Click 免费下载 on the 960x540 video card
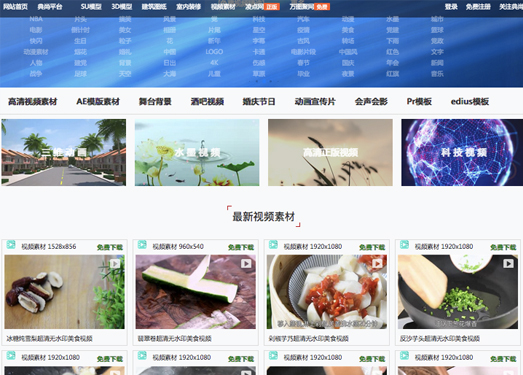Image resolution: width=523 pixels, height=375 pixels. tap(241, 247)
